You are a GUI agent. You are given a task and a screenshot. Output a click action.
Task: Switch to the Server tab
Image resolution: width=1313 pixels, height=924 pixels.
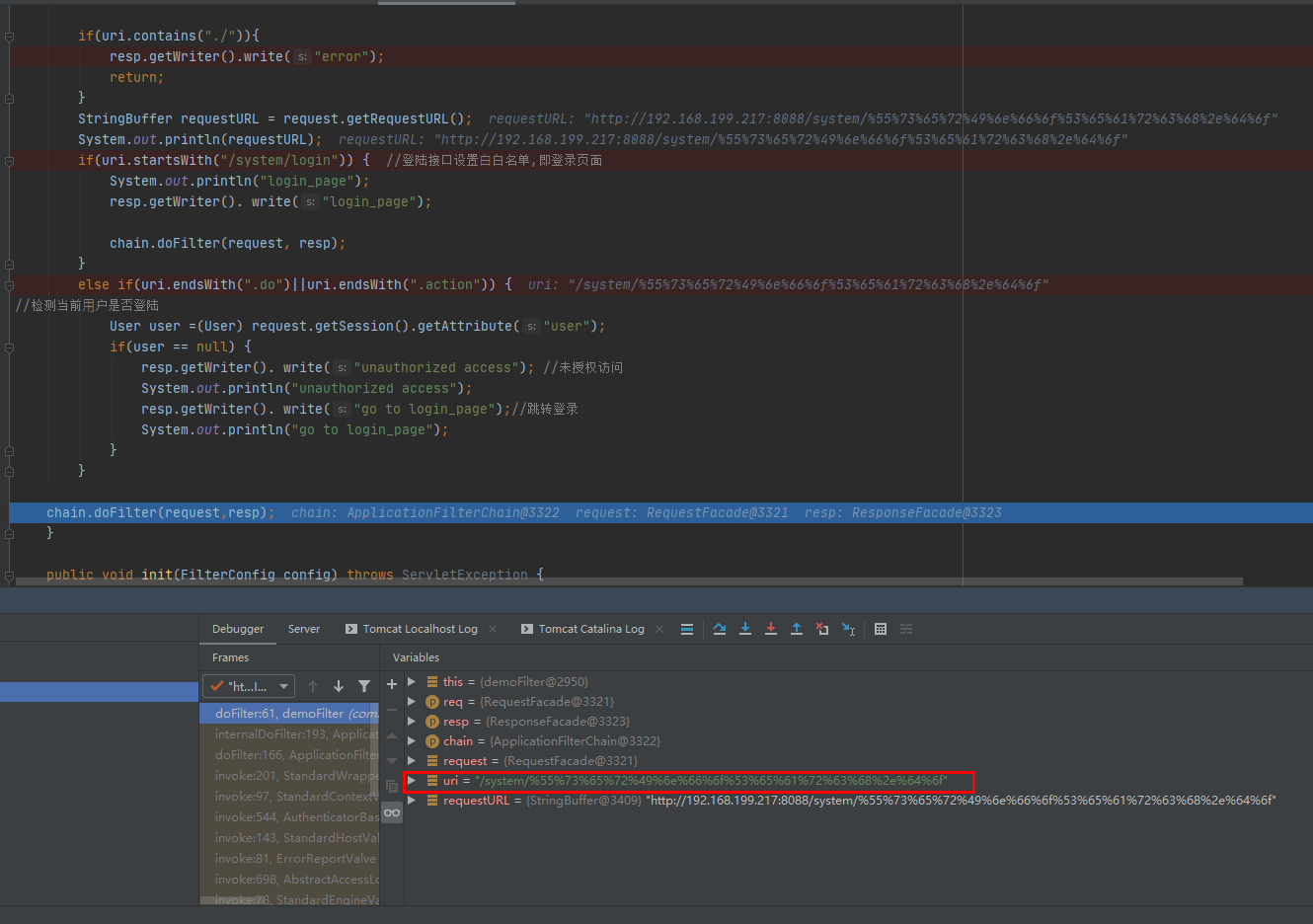[304, 629]
